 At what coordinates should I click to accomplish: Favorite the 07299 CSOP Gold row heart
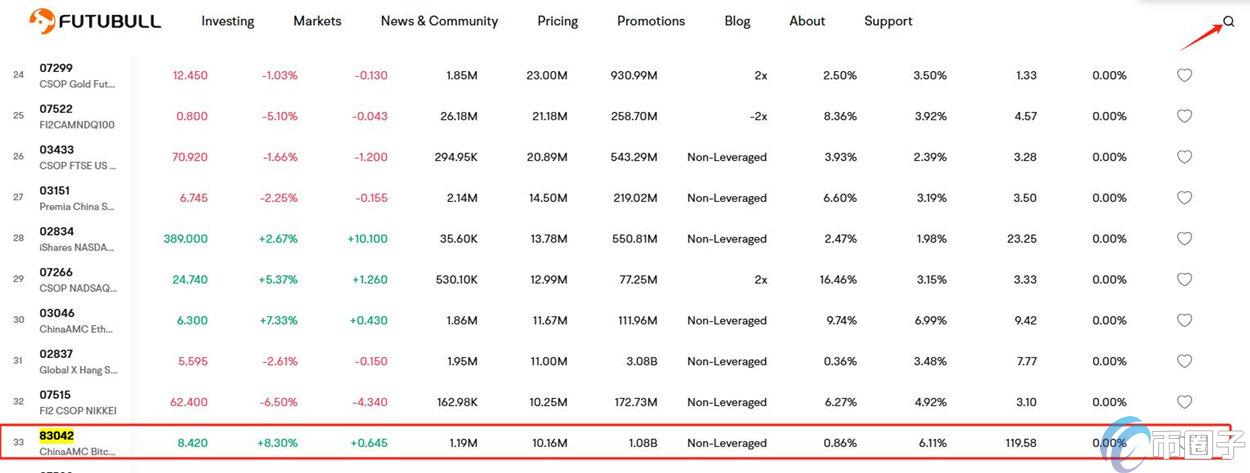pos(1184,75)
